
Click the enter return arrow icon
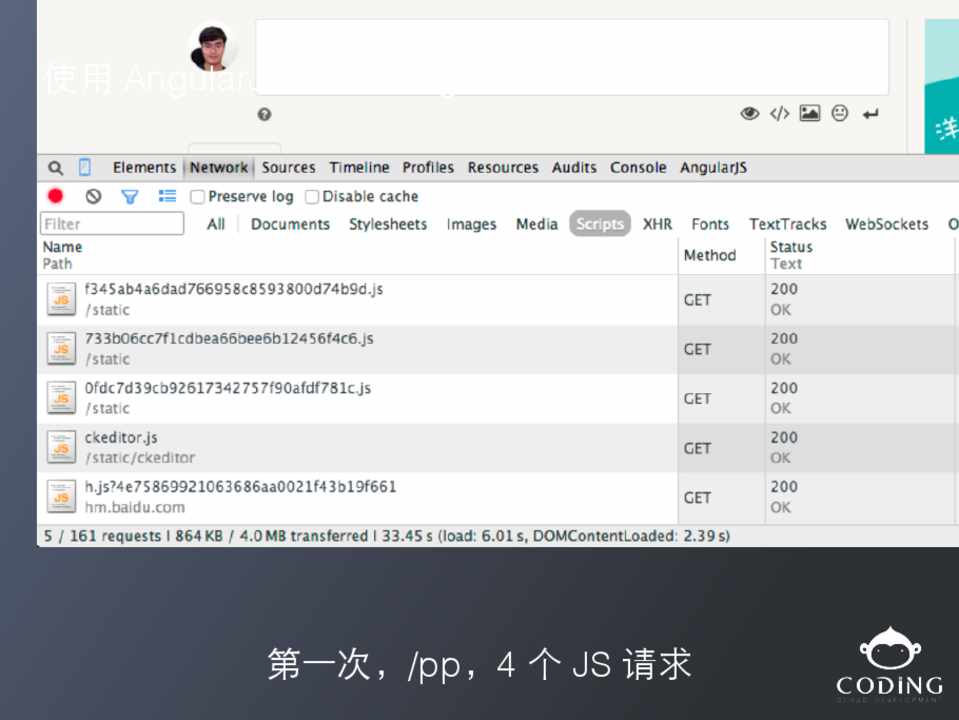click(x=870, y=114)
